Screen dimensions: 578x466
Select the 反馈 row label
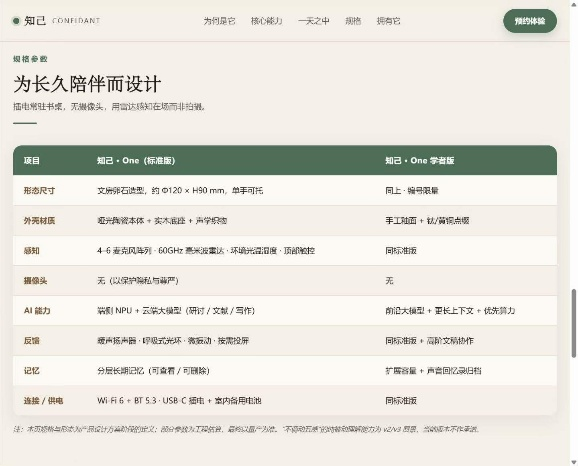pyautogui.click(x=32, y=340)
